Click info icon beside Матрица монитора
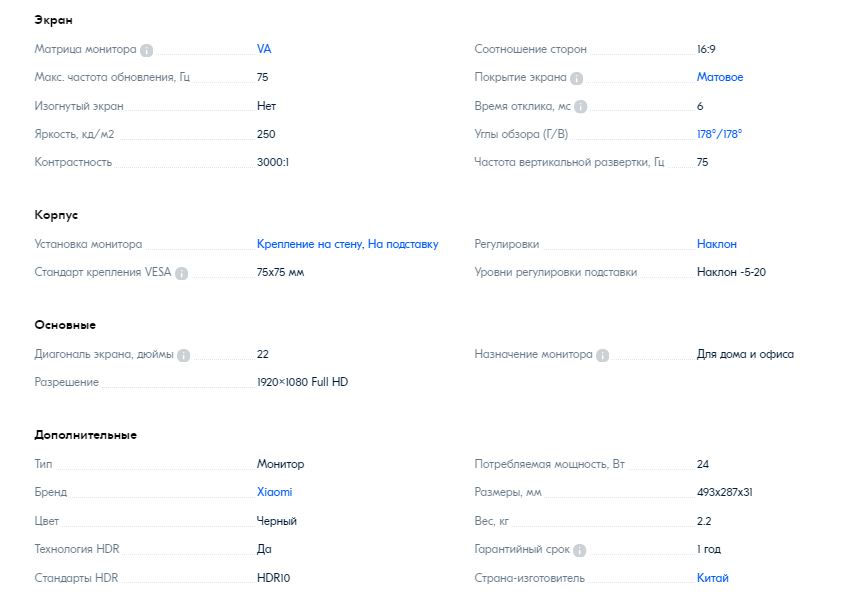Viewport: 861px width, 594px height. point(147,50)
